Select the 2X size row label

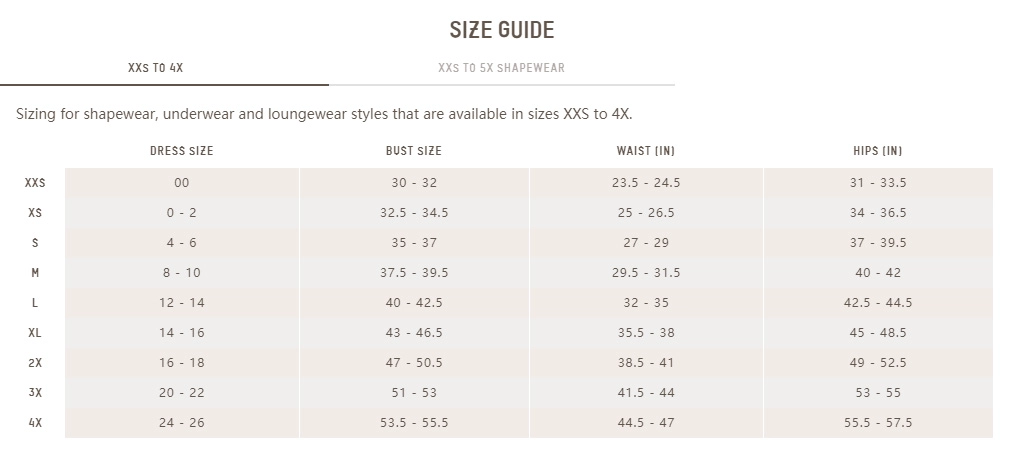point(35,363)
